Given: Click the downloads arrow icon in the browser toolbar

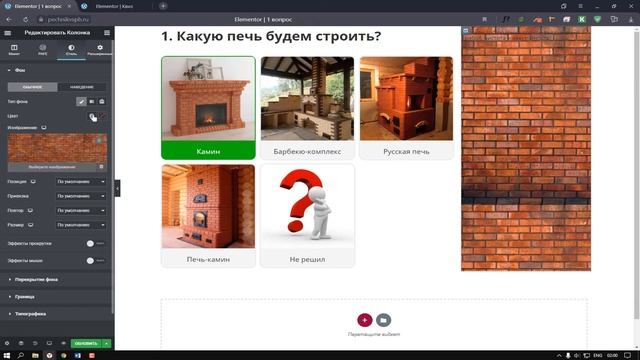Looking at the screenshot, I should 631,19.
